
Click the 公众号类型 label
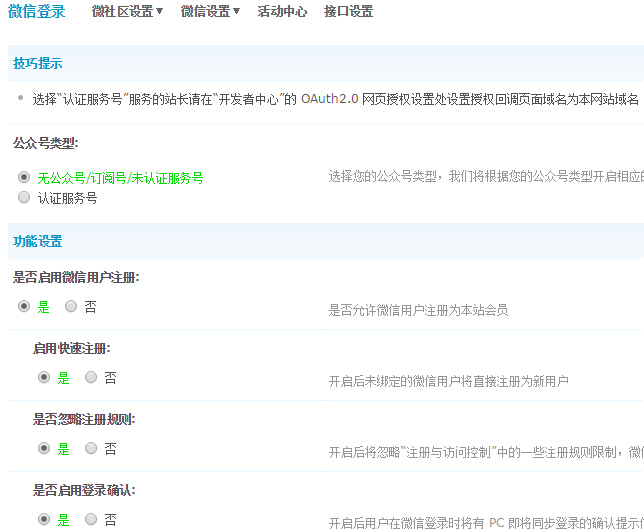(46, 143)
